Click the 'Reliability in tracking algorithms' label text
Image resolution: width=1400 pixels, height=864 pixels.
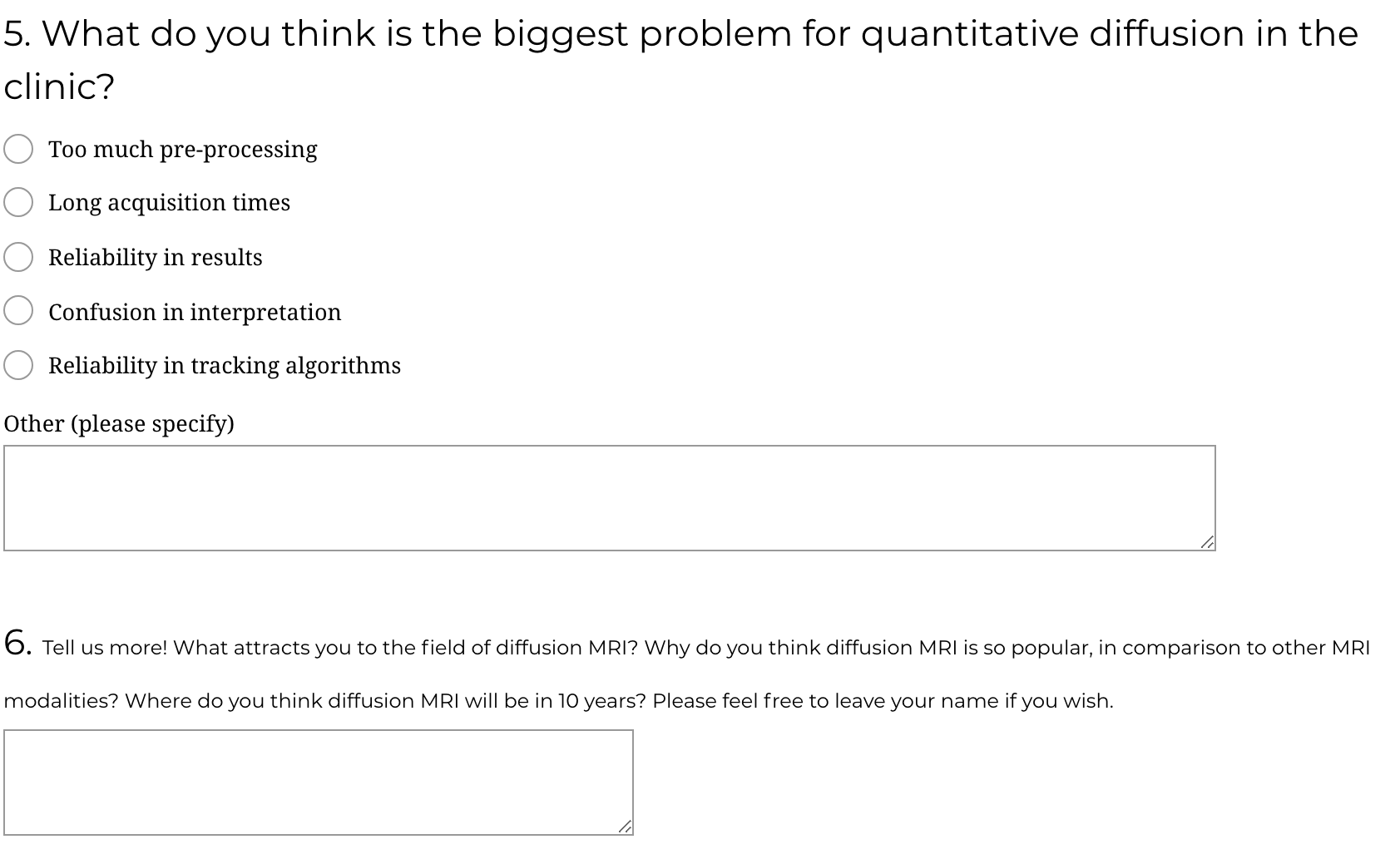(x=224, y=366)
